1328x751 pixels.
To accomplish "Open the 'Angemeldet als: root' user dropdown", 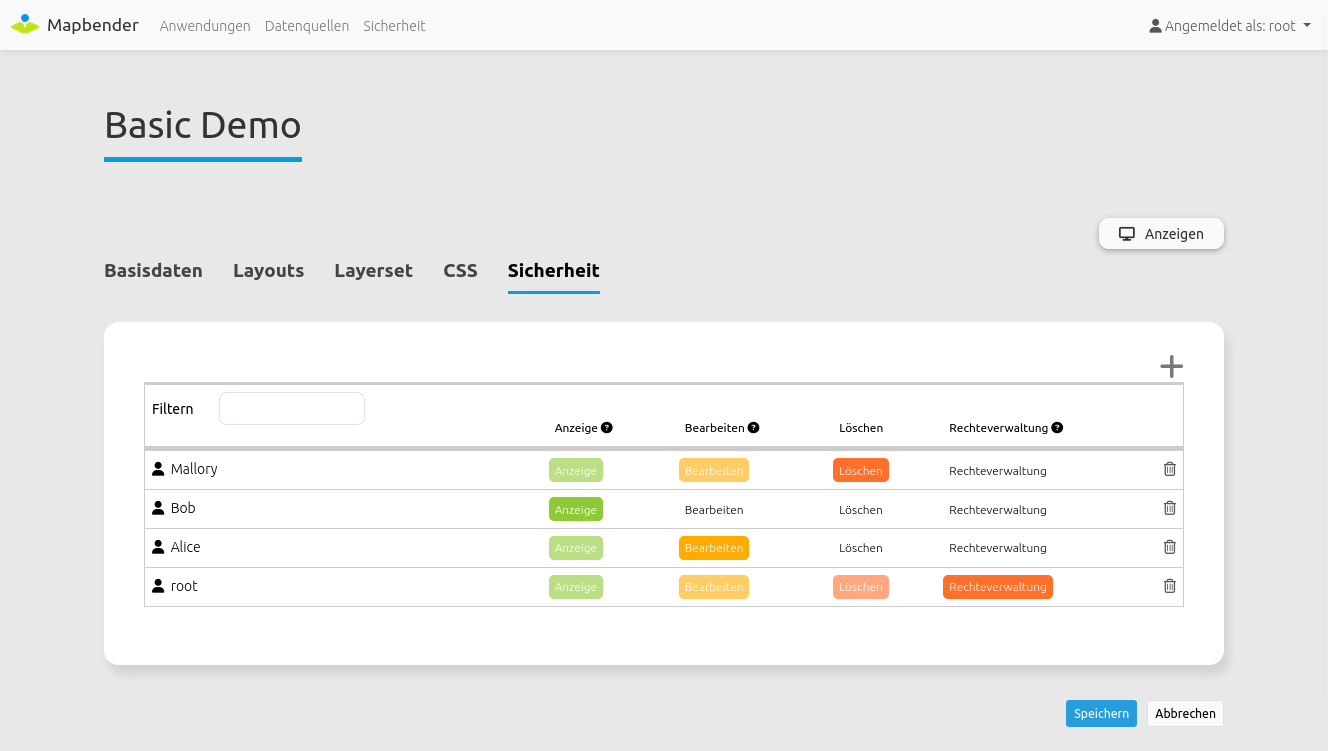I will 1230,26.
